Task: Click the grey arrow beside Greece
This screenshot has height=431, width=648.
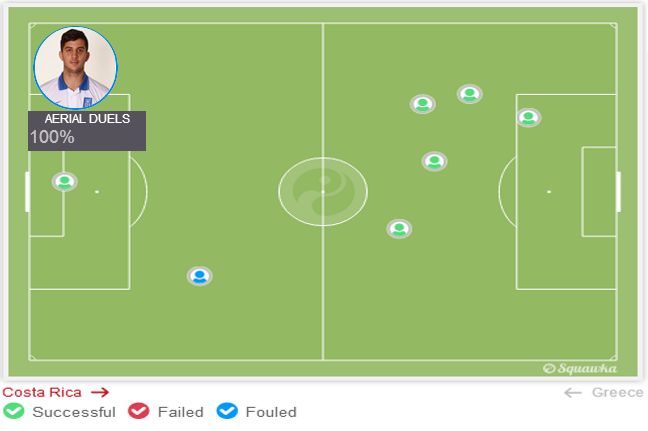Action: (573, 392)
